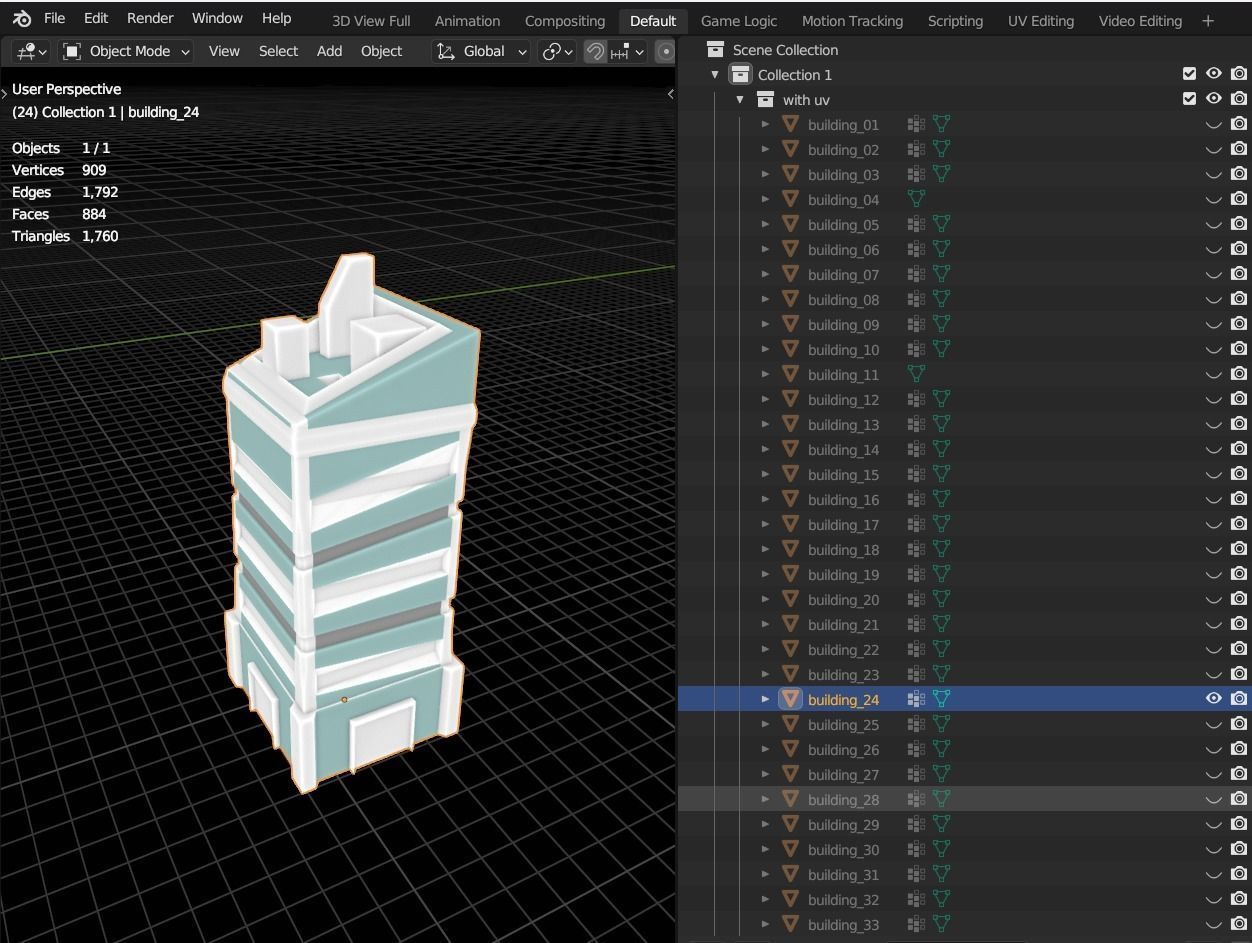1252x943 pixels.
Task: Click the render camera icon for building_24
Action: click(x=1239, y=699)
